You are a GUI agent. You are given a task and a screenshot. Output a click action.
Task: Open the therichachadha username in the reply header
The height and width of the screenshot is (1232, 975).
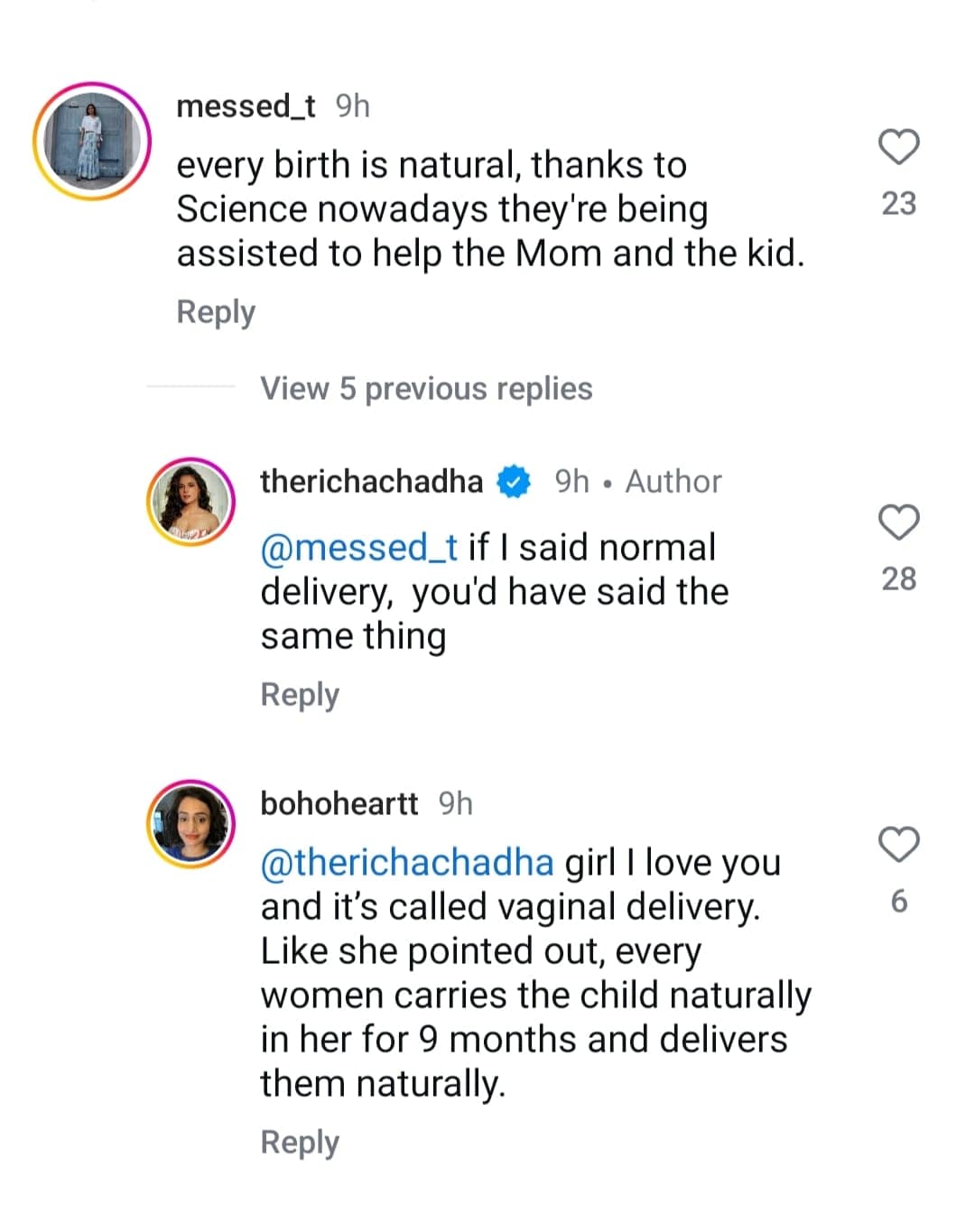371,482
